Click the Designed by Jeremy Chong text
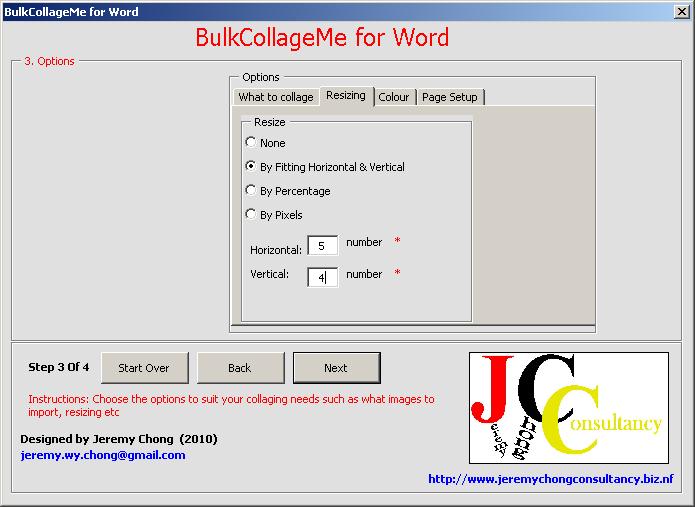Screen dimensions: 695x507 [119, 439]
